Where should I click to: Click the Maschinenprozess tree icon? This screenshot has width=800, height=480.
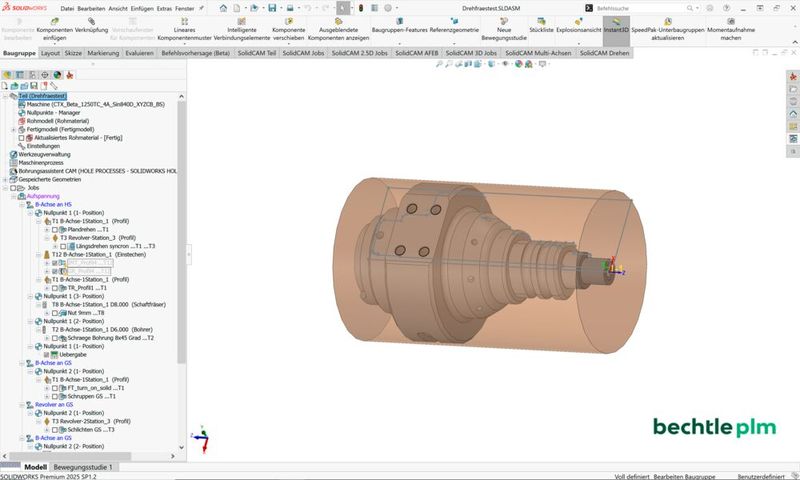click(13, 163)
